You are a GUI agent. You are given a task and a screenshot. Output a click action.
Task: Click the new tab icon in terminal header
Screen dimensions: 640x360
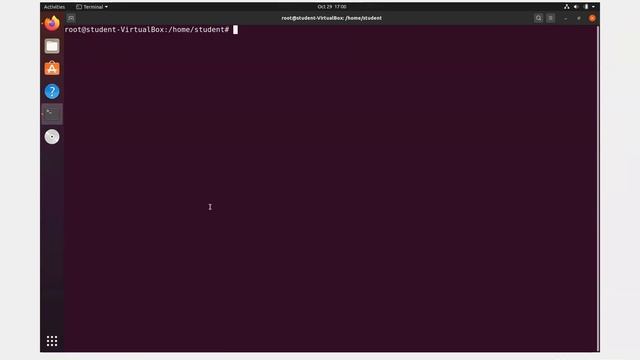click(x=71, y=18)
